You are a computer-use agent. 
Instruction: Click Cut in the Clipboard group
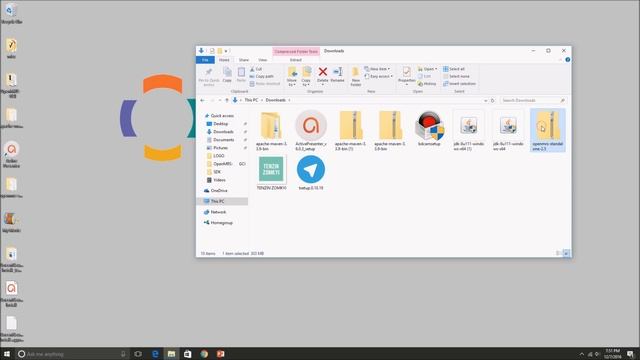[x=256, y=69]
